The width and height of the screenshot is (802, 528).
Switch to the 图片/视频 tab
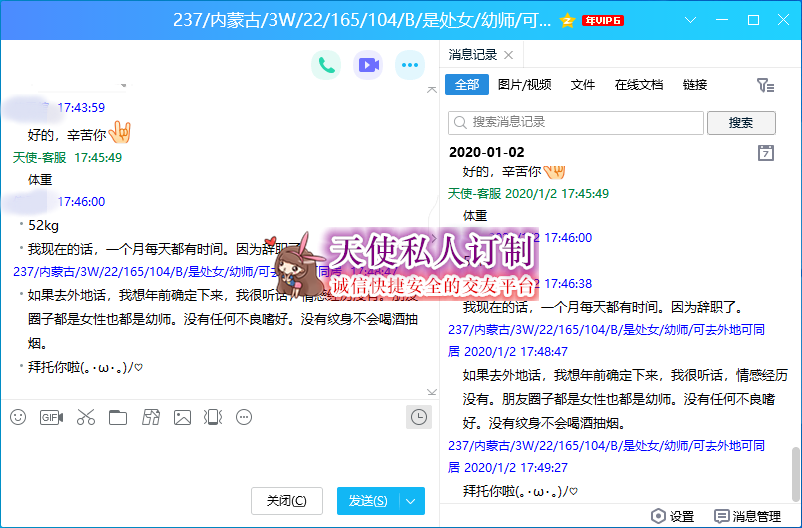click(x=524, y=85)
